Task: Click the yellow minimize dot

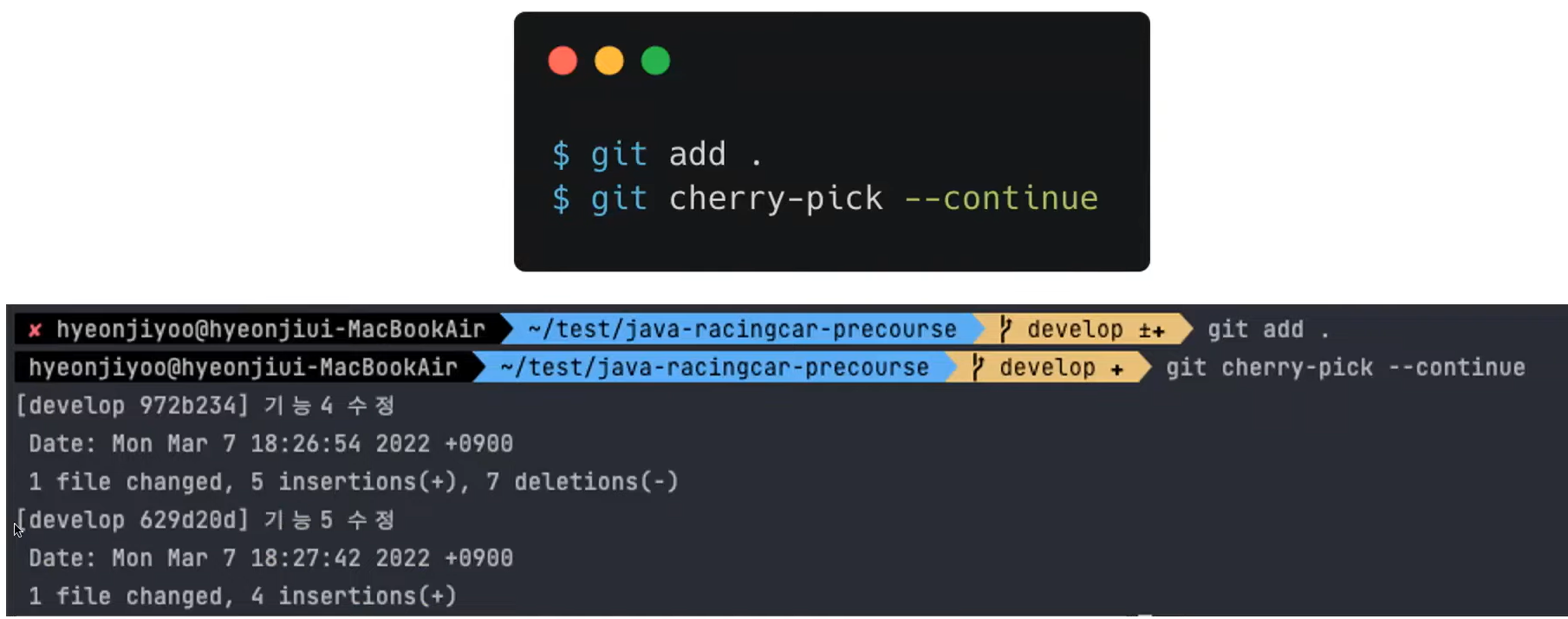Action: click(609, 61)
